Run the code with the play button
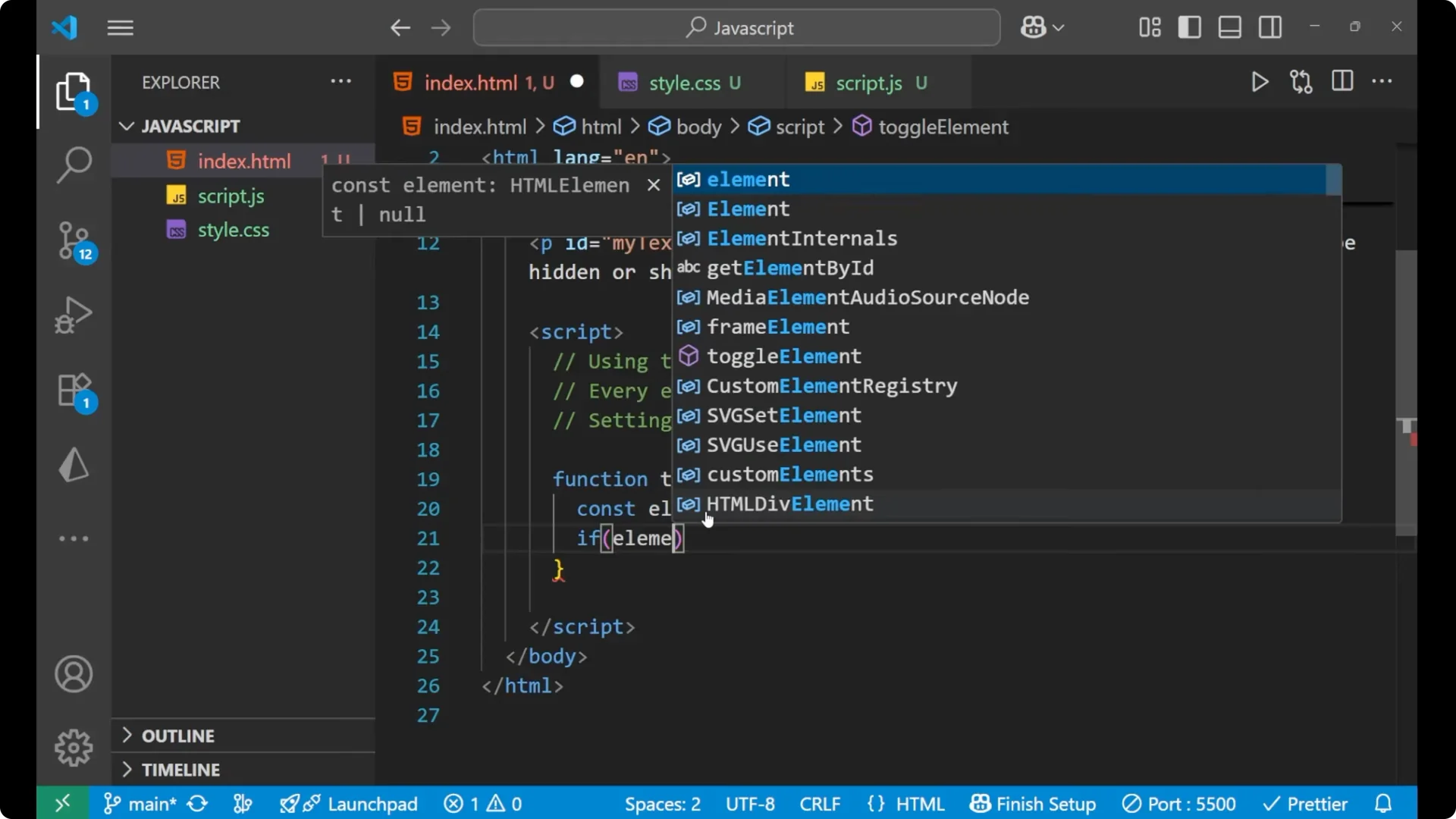Screen dimensions: 1456x819 point(1260,82)
